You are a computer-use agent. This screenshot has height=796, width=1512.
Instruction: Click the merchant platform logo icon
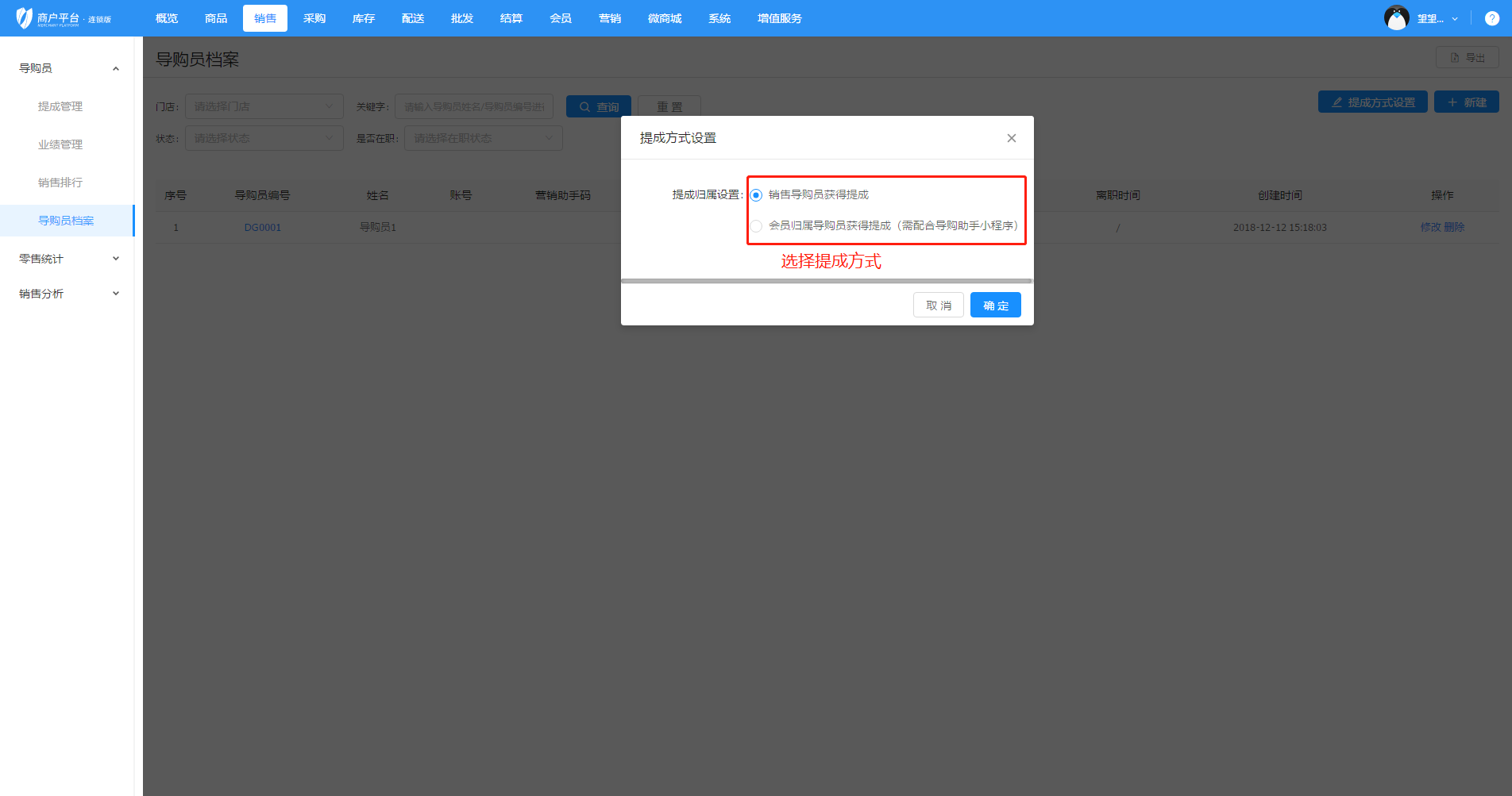(x=25, y=17)
